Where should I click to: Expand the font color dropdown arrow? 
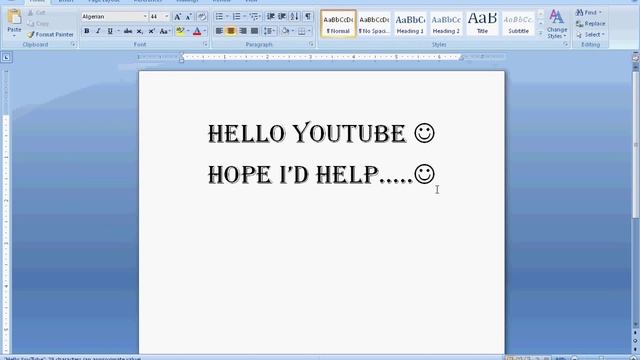tap(205, 31)
